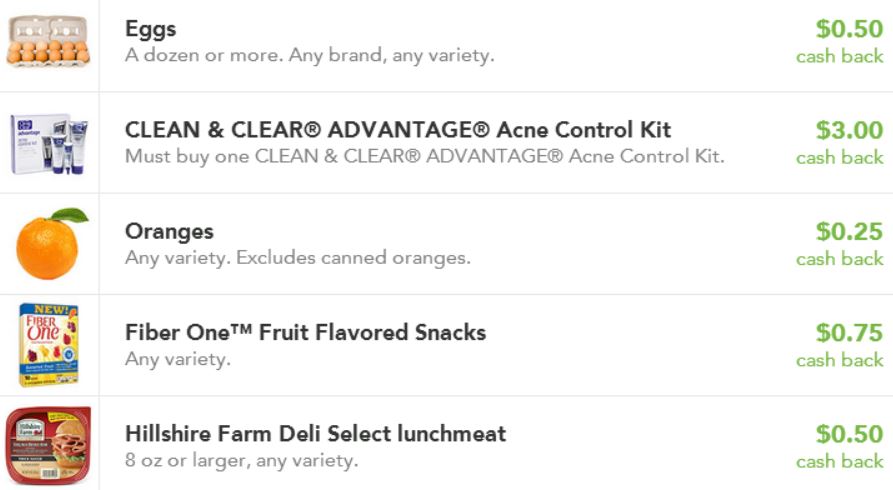Click "8 oz or larger" lunchmeat description
Image resolution: width=893 pixels, height=490 pixels.
[241, 460]
